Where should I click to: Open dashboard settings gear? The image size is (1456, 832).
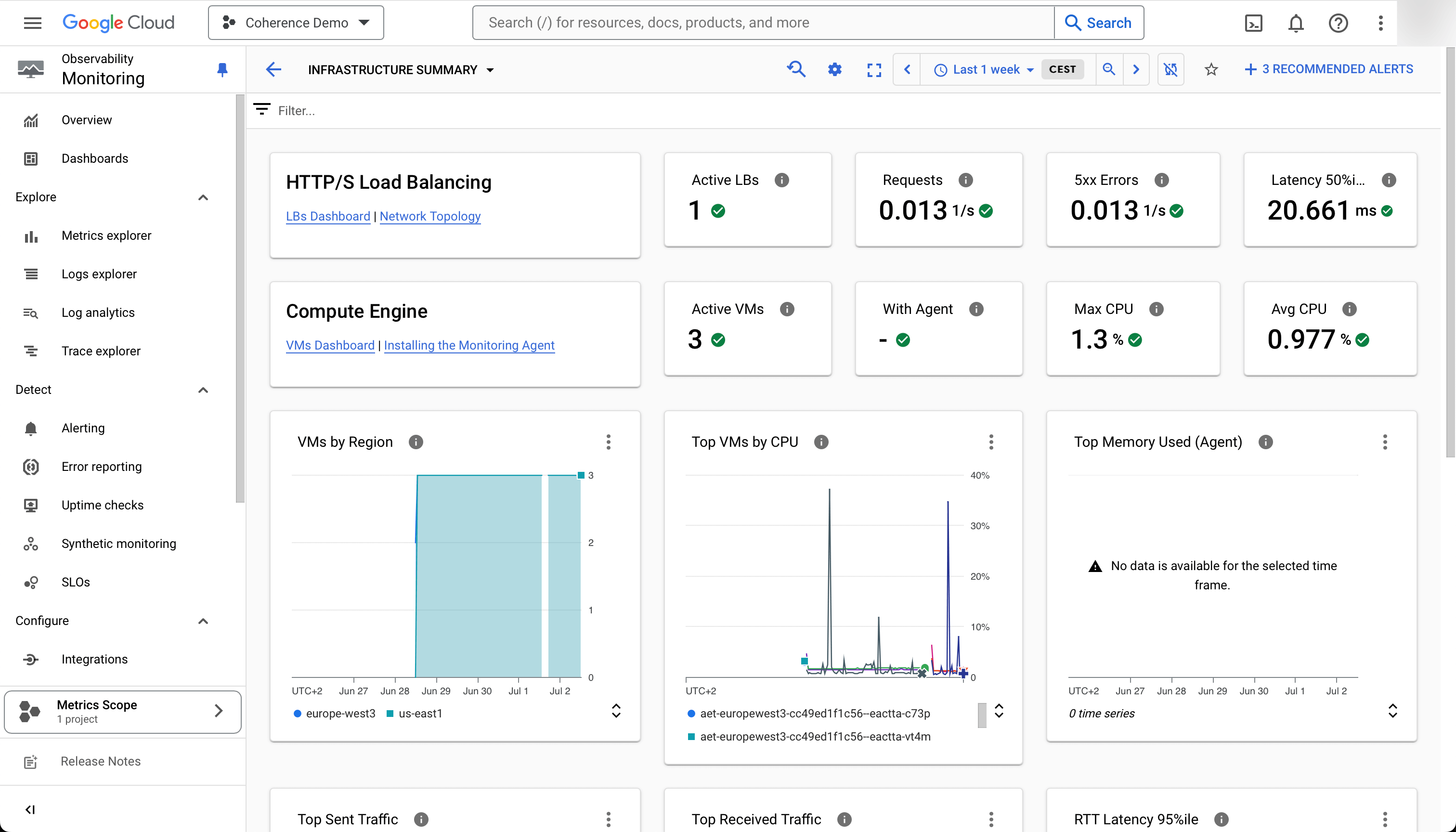pos(835,69)
